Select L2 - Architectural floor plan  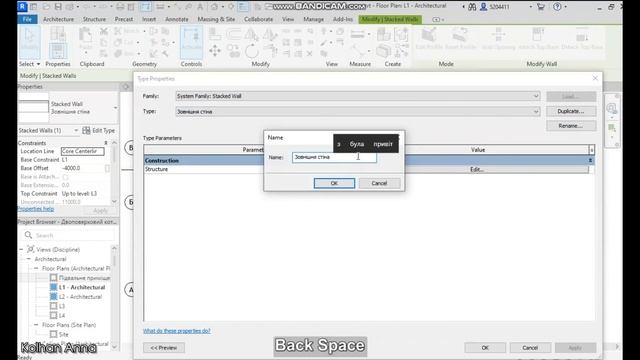point(80,297)
